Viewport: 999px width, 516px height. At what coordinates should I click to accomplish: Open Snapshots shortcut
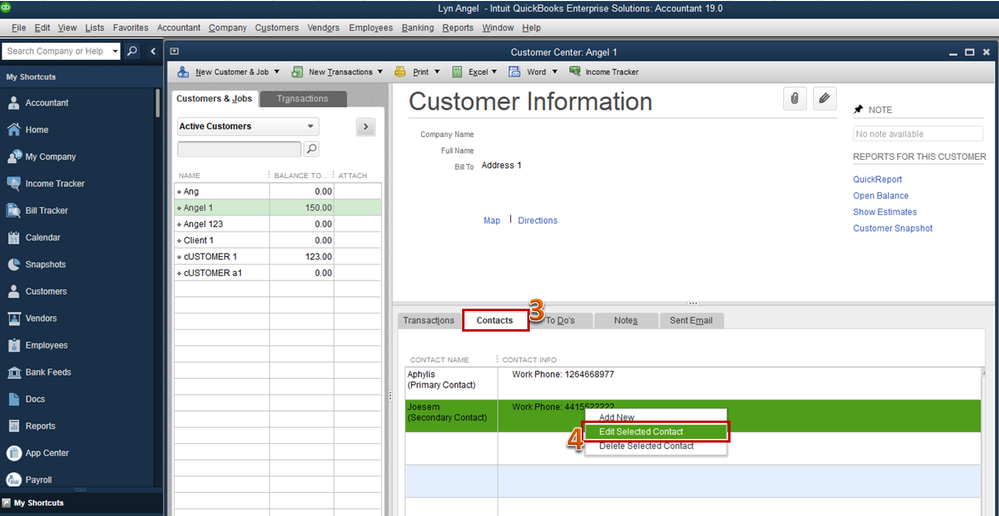[x=45, y=264]
